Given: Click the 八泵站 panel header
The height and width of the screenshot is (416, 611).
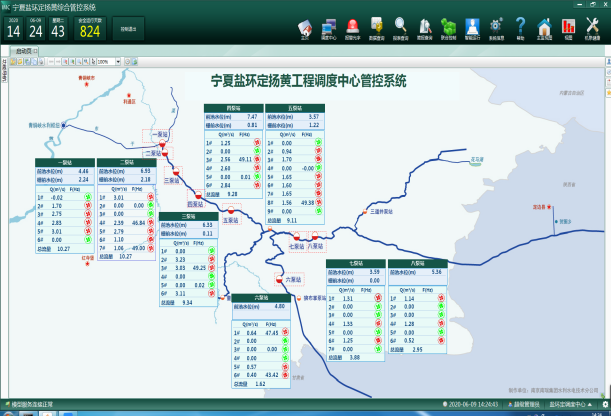Looking at the screenshot, I should click(x=418, y=264).
